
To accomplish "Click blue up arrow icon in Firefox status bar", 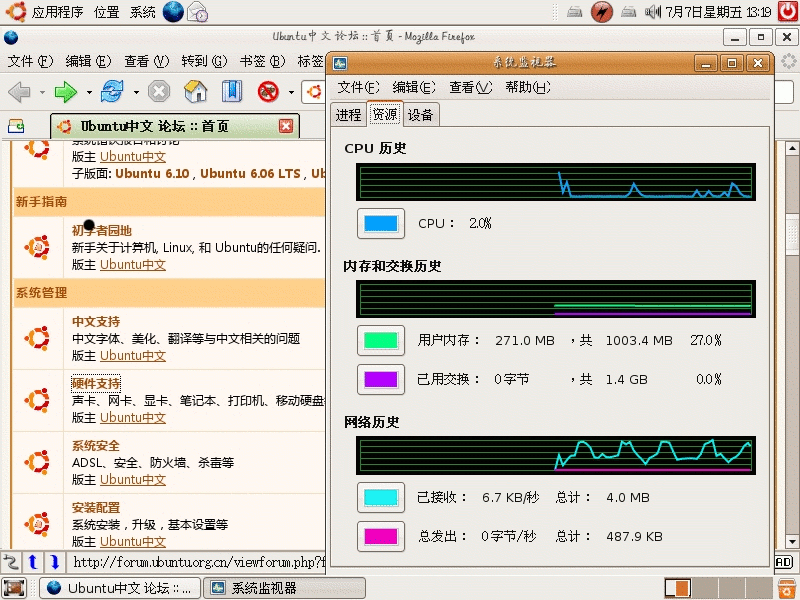I will click(33, 562).
